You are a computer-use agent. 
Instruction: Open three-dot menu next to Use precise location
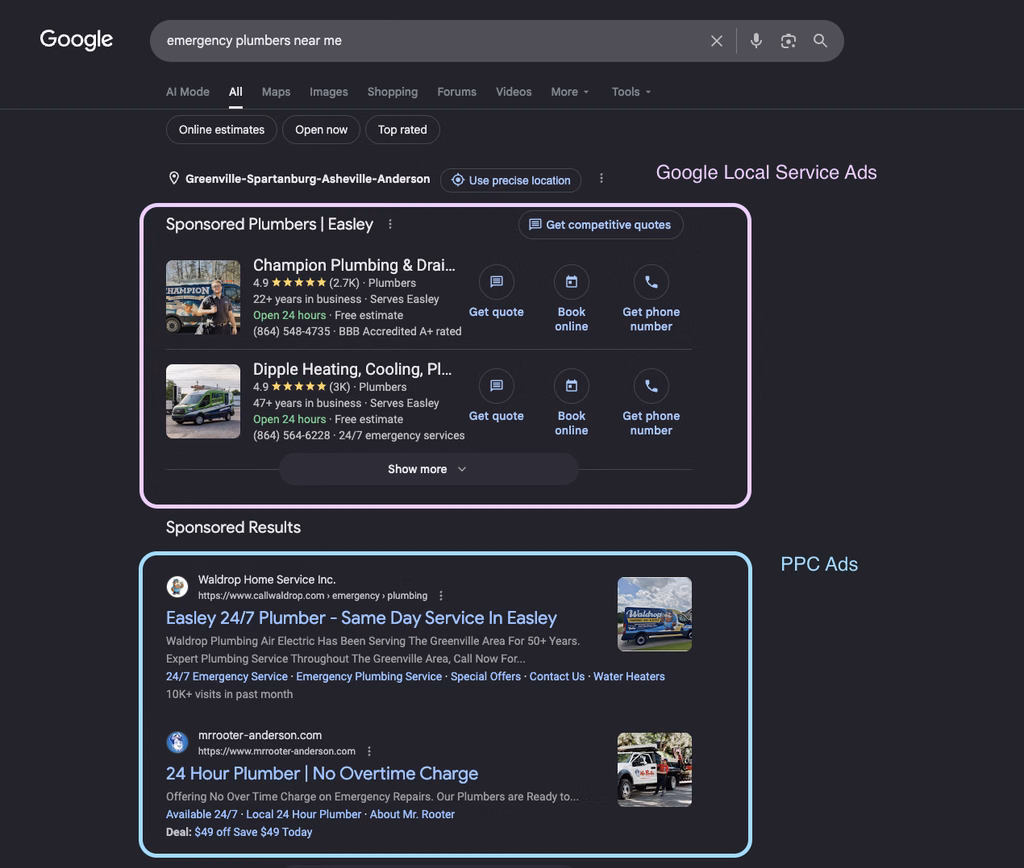click(601, 178)
